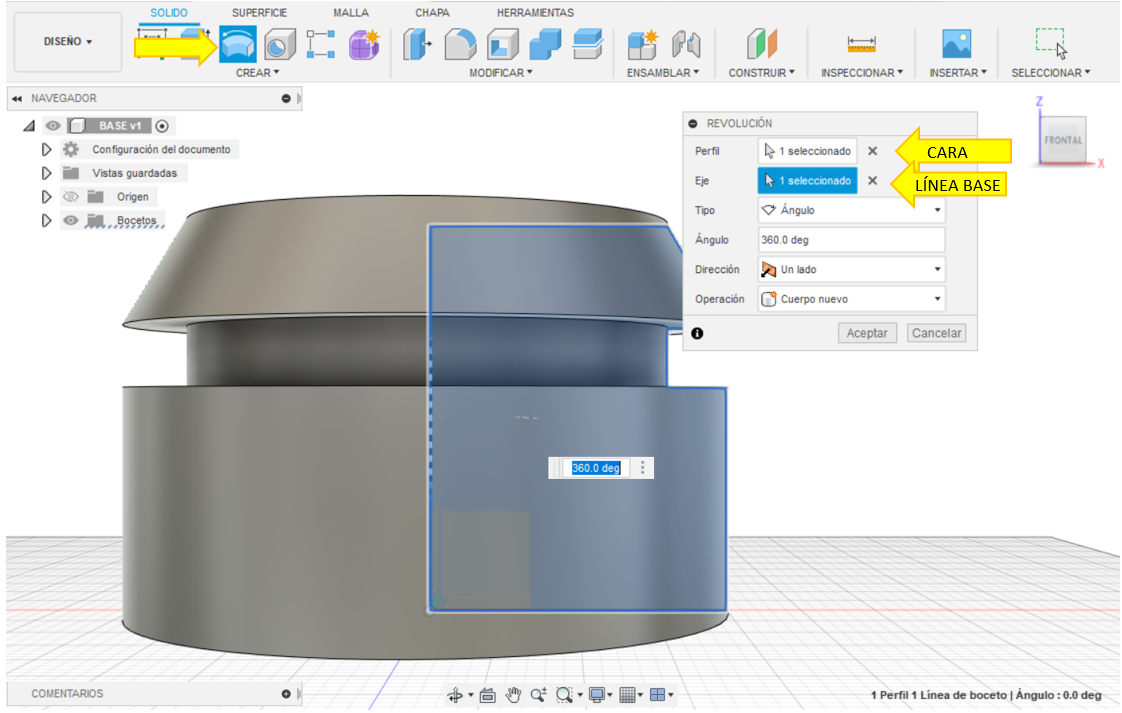Switch to the Sólido tab
1122x713 pixels.
[169, 13]
